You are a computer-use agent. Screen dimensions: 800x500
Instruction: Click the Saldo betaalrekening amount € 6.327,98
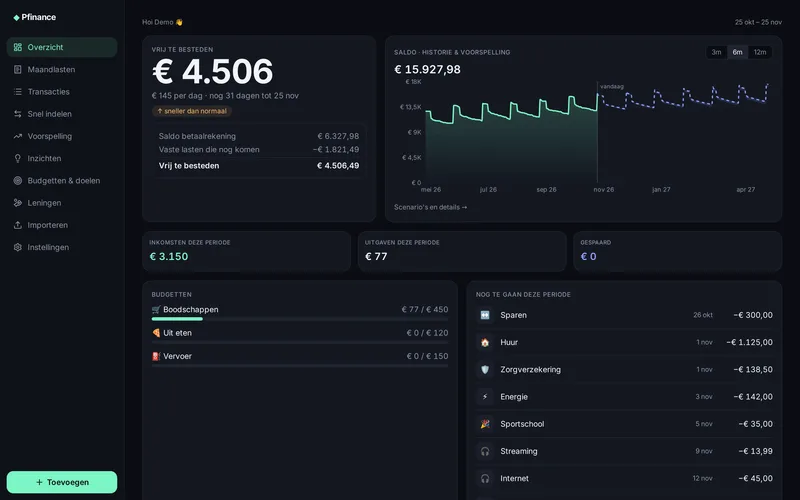click(x=338, y=136)
